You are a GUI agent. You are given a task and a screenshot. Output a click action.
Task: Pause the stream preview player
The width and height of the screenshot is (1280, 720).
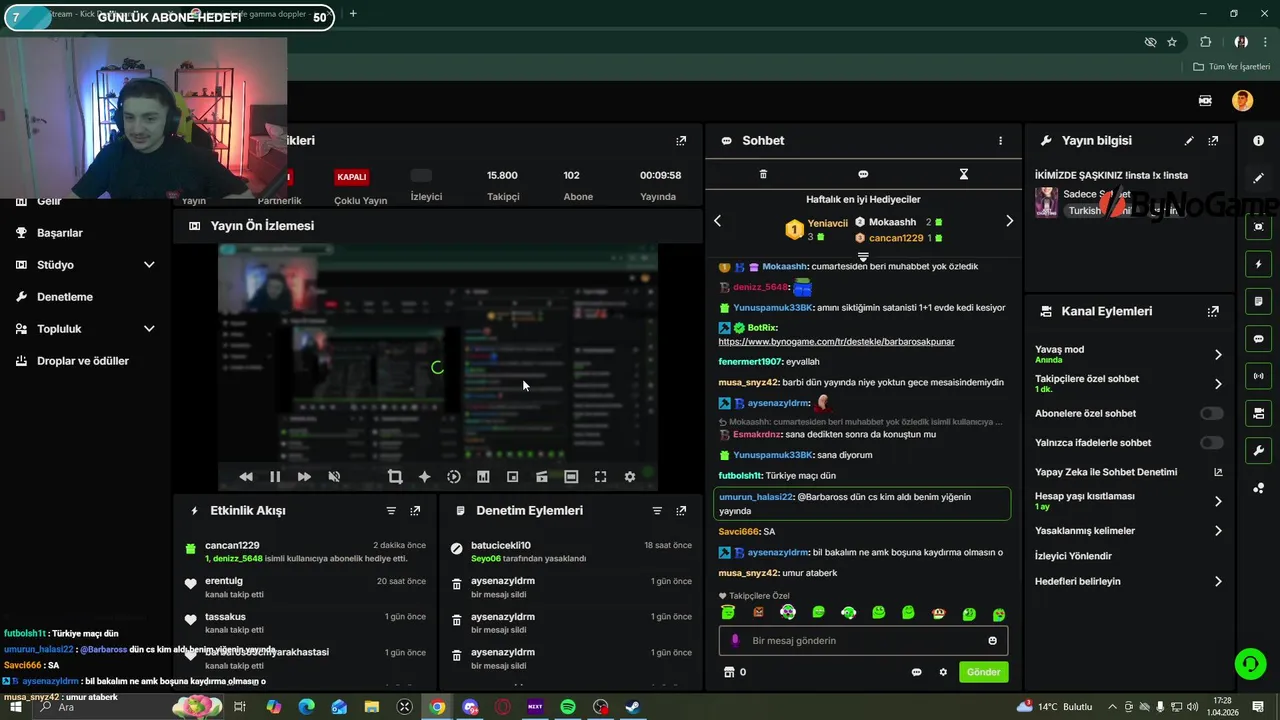tap(275, 477)
